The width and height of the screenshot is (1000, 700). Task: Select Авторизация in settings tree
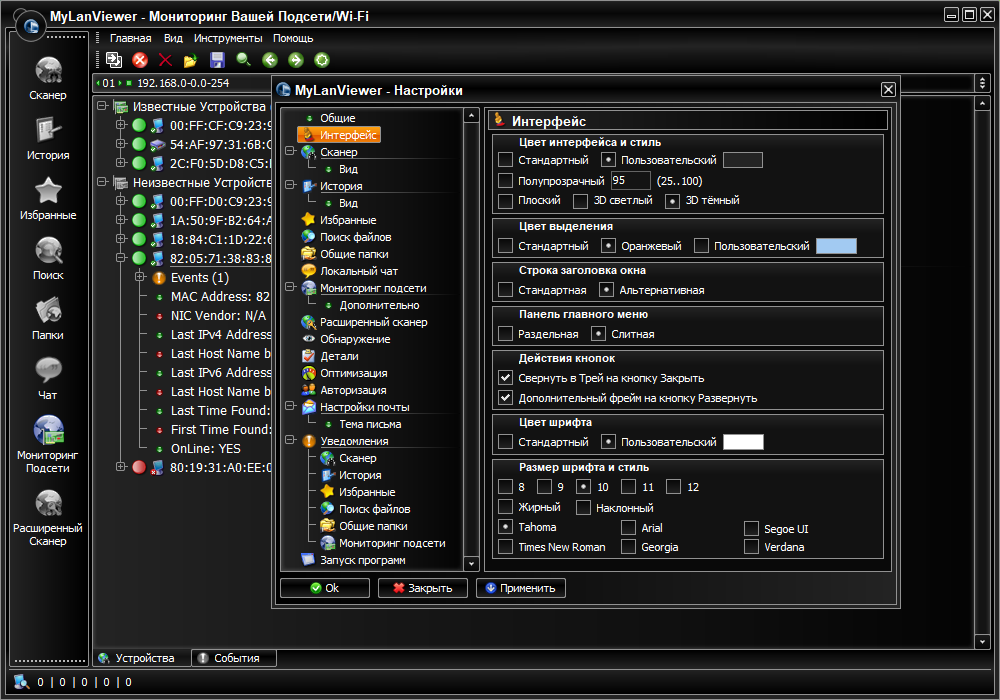[x=353, y=390]
